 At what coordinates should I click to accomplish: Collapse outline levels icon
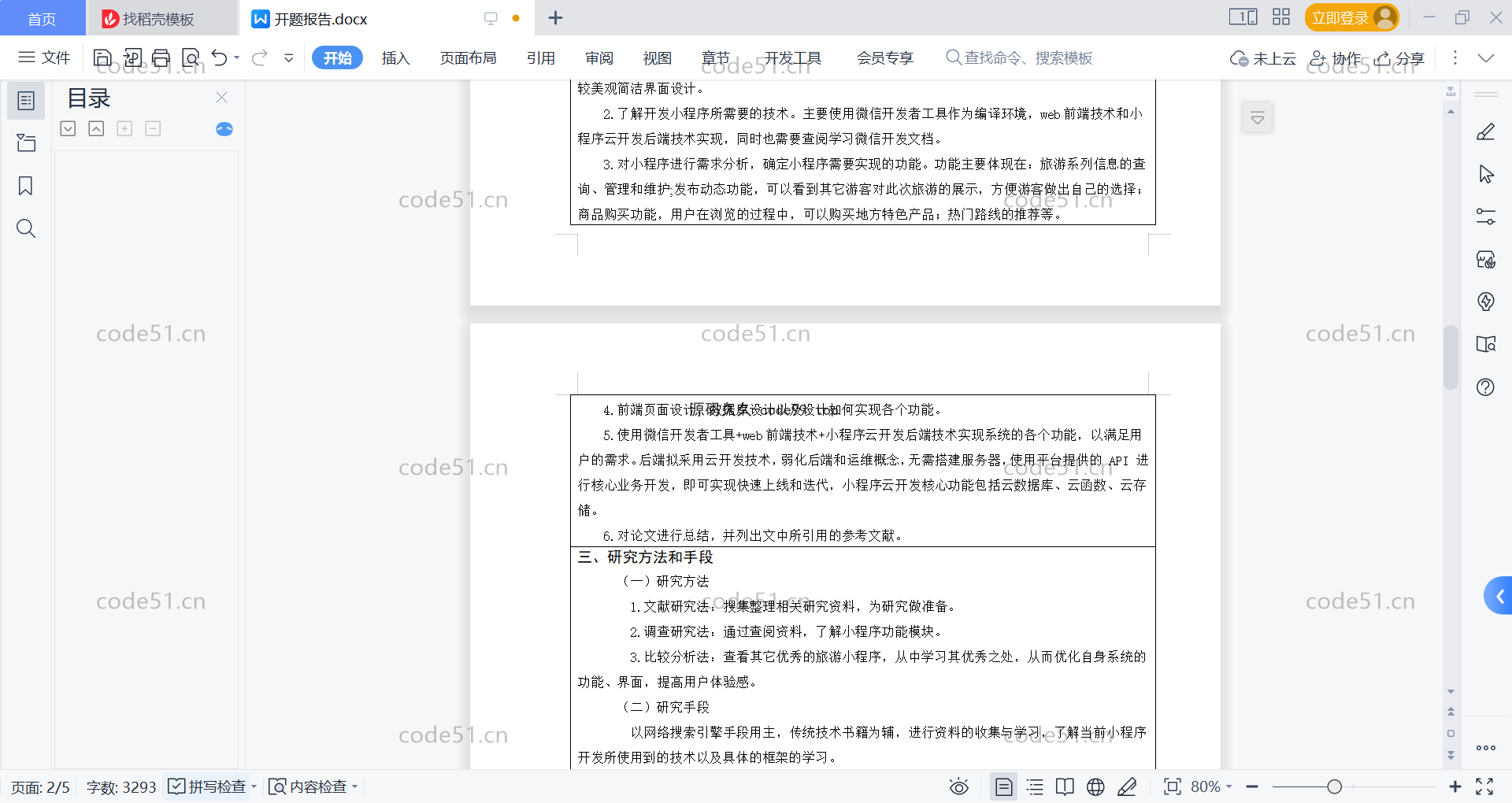pyautogui.click(x=96, y=128)
